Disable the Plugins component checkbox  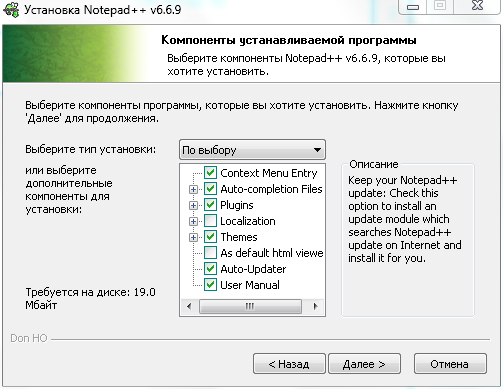tap(210, 205)
